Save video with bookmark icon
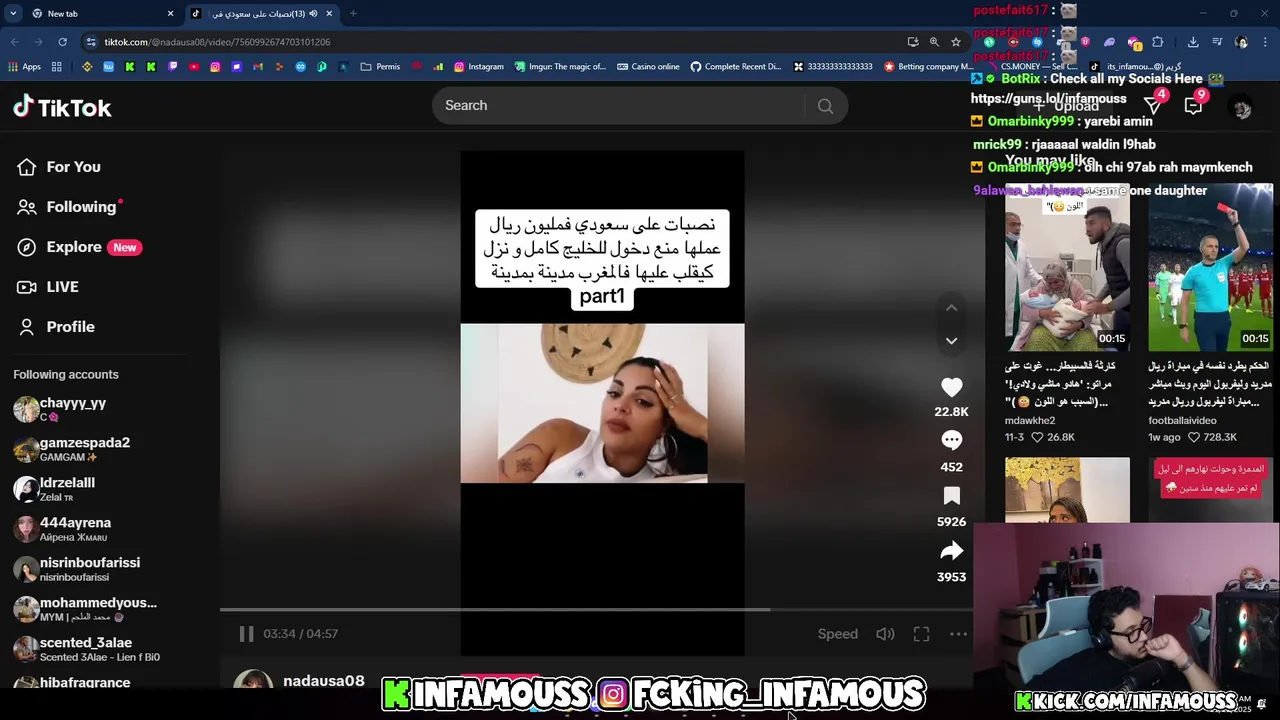The image size is (1280, 720). point(951,496)
